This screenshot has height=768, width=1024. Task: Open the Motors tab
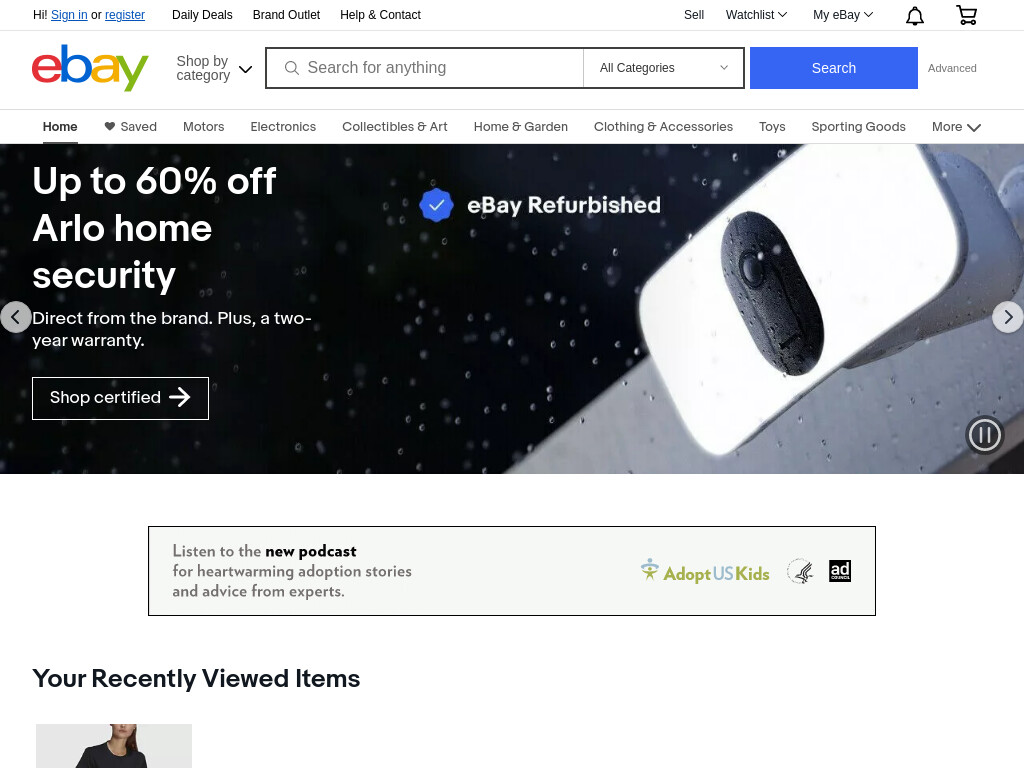tap(203, 127)
